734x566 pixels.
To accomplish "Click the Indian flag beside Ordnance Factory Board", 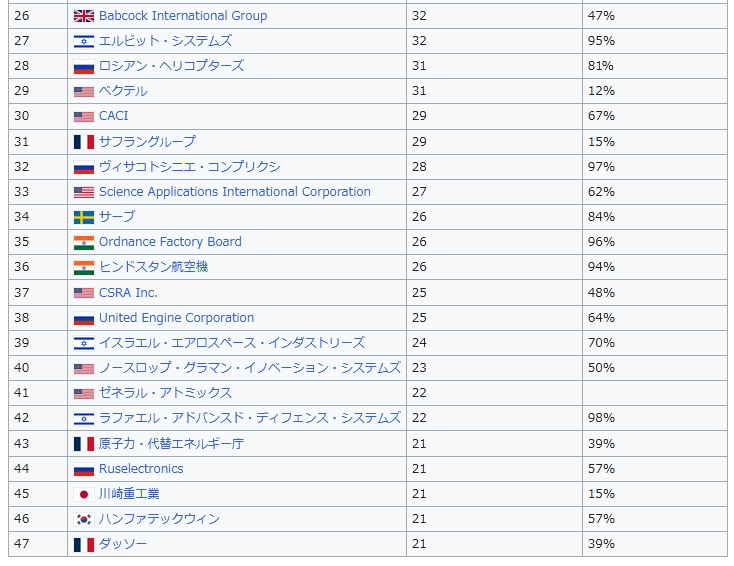I will [84, 242].
